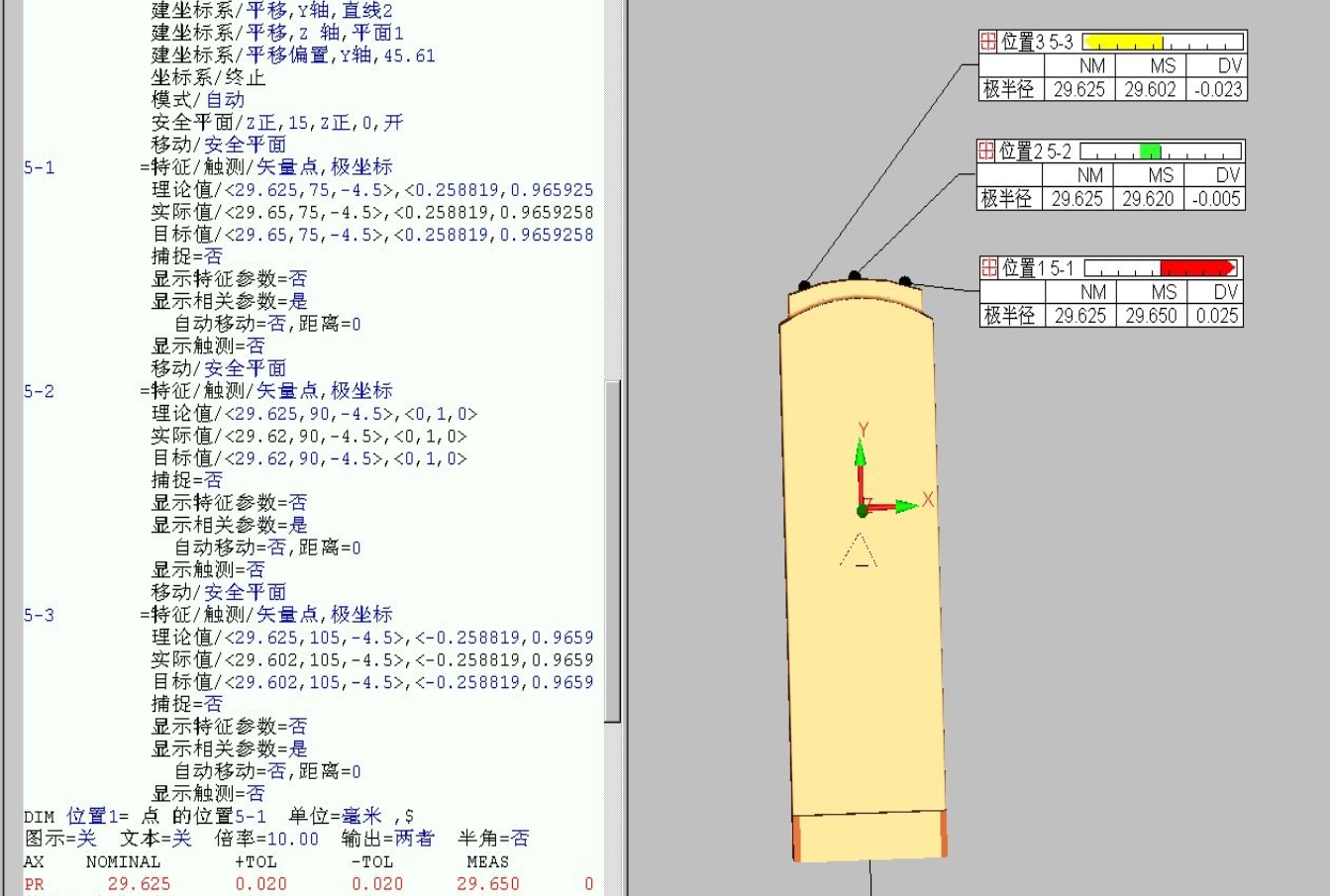This screenshot has height=896, width=1330.
Task: Click 理论值/<29.625,105,-4.5> line
Action: coord(372,638)
